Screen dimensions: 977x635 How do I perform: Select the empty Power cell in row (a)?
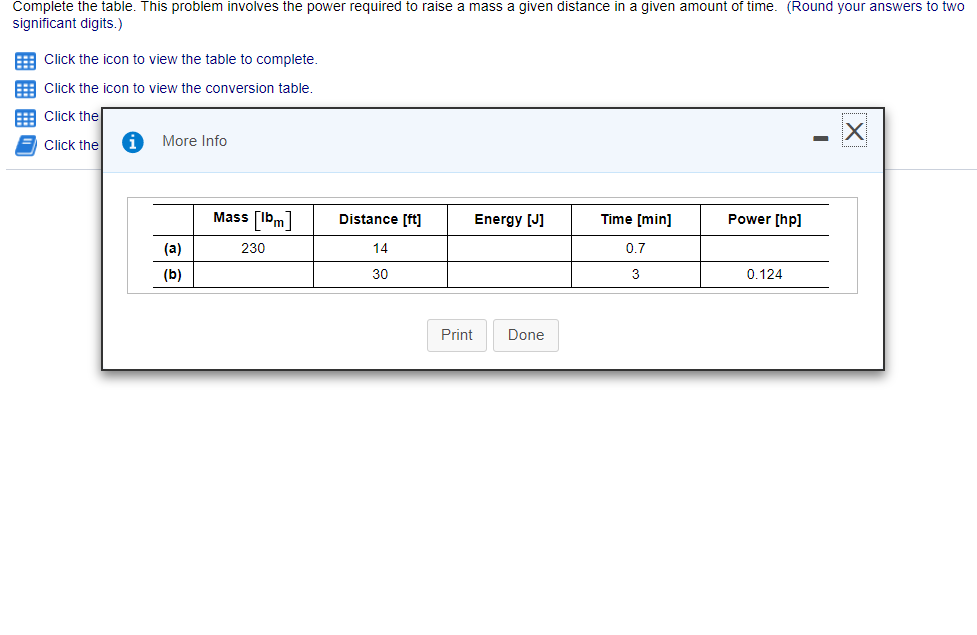pos(764,248)
